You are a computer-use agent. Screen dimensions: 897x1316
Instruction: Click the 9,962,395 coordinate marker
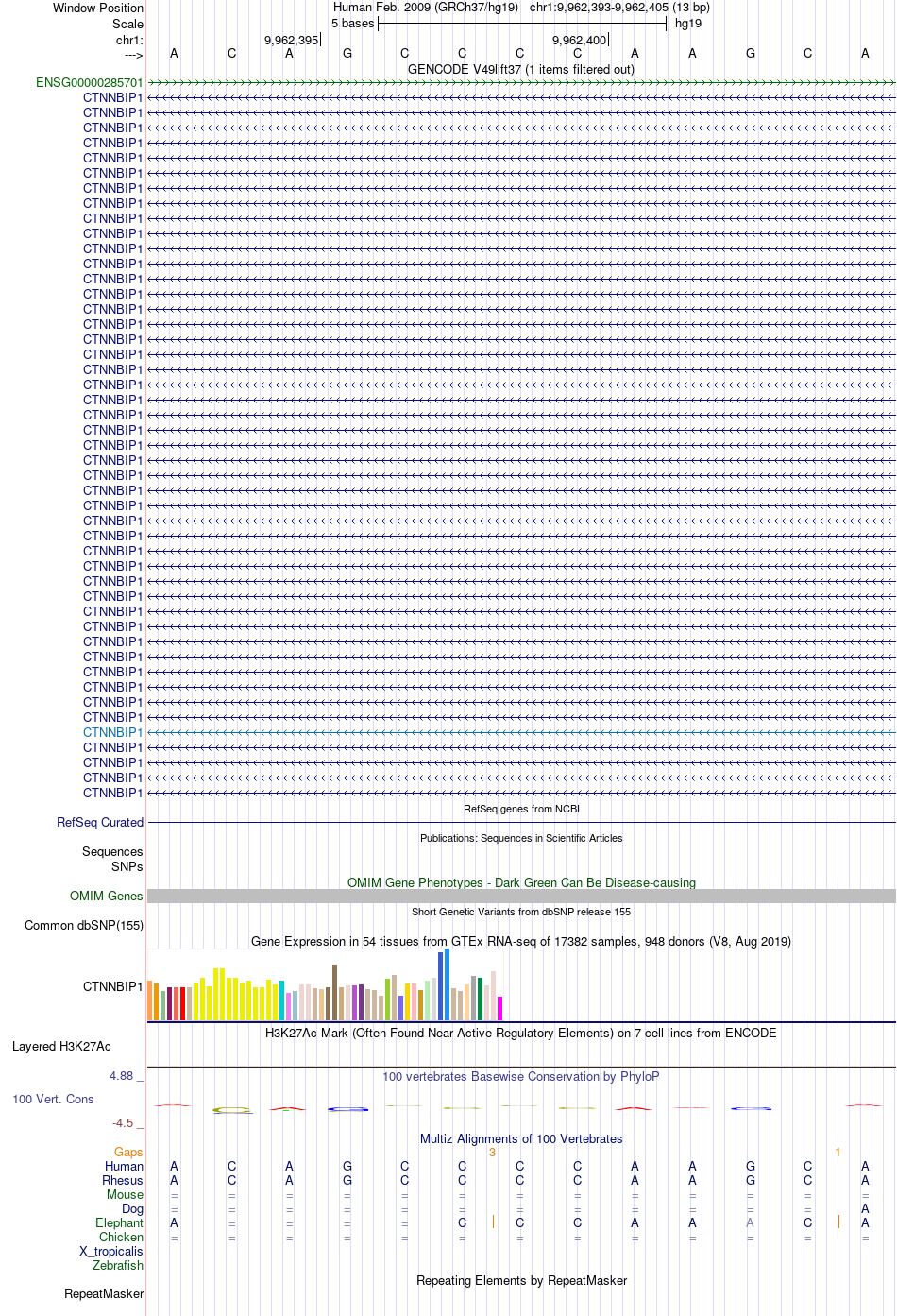(x=292, y=40)
